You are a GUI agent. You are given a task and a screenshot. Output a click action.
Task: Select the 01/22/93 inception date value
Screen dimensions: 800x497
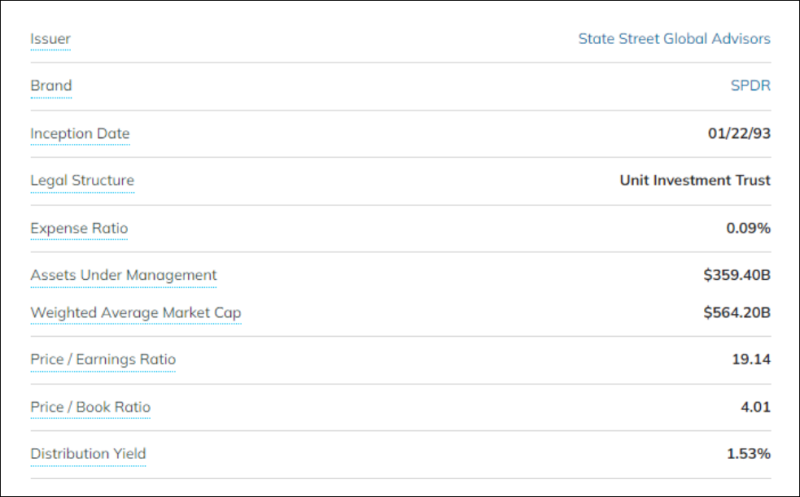(739, 133)
